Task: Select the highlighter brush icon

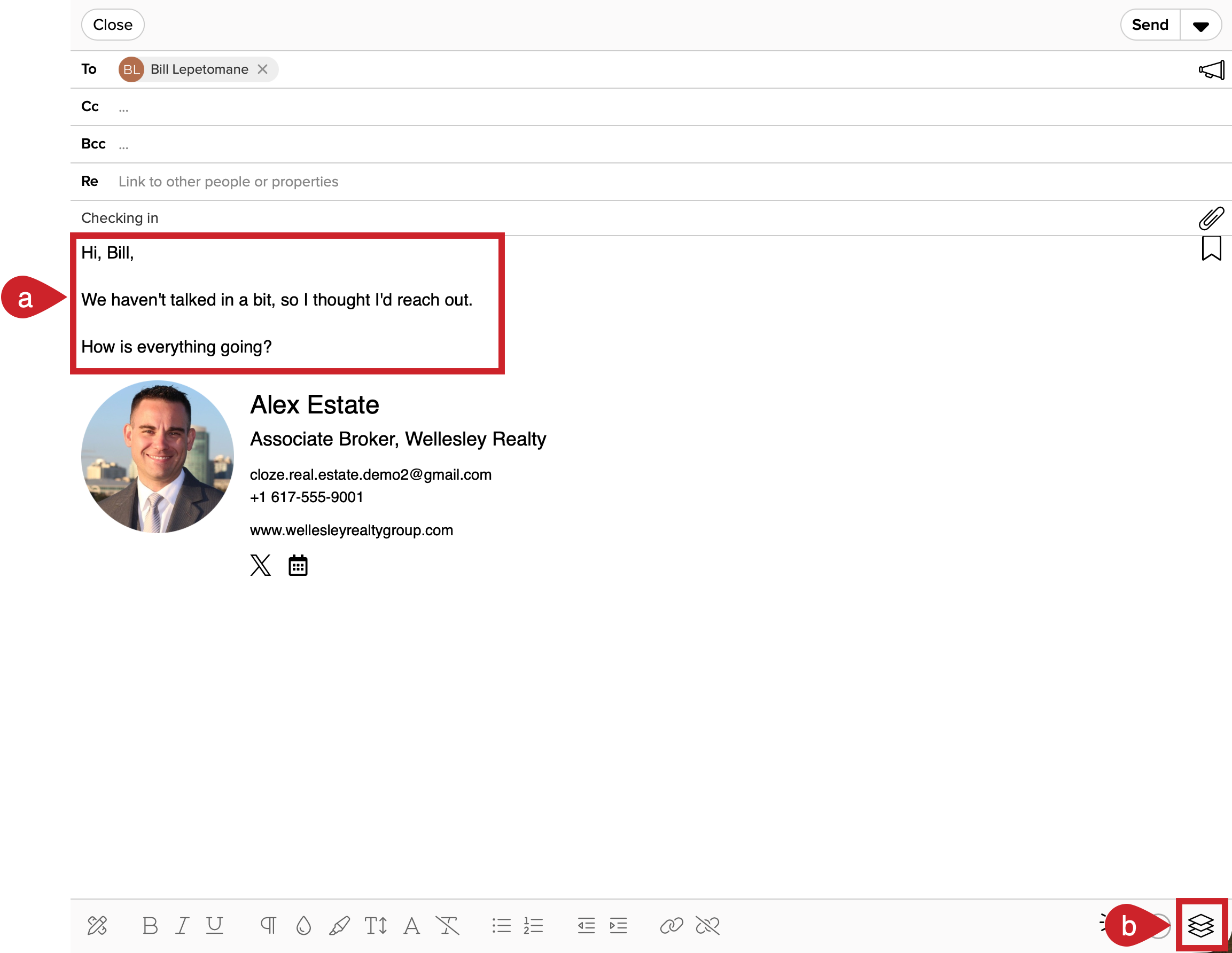Action: [x=339, y=925]
